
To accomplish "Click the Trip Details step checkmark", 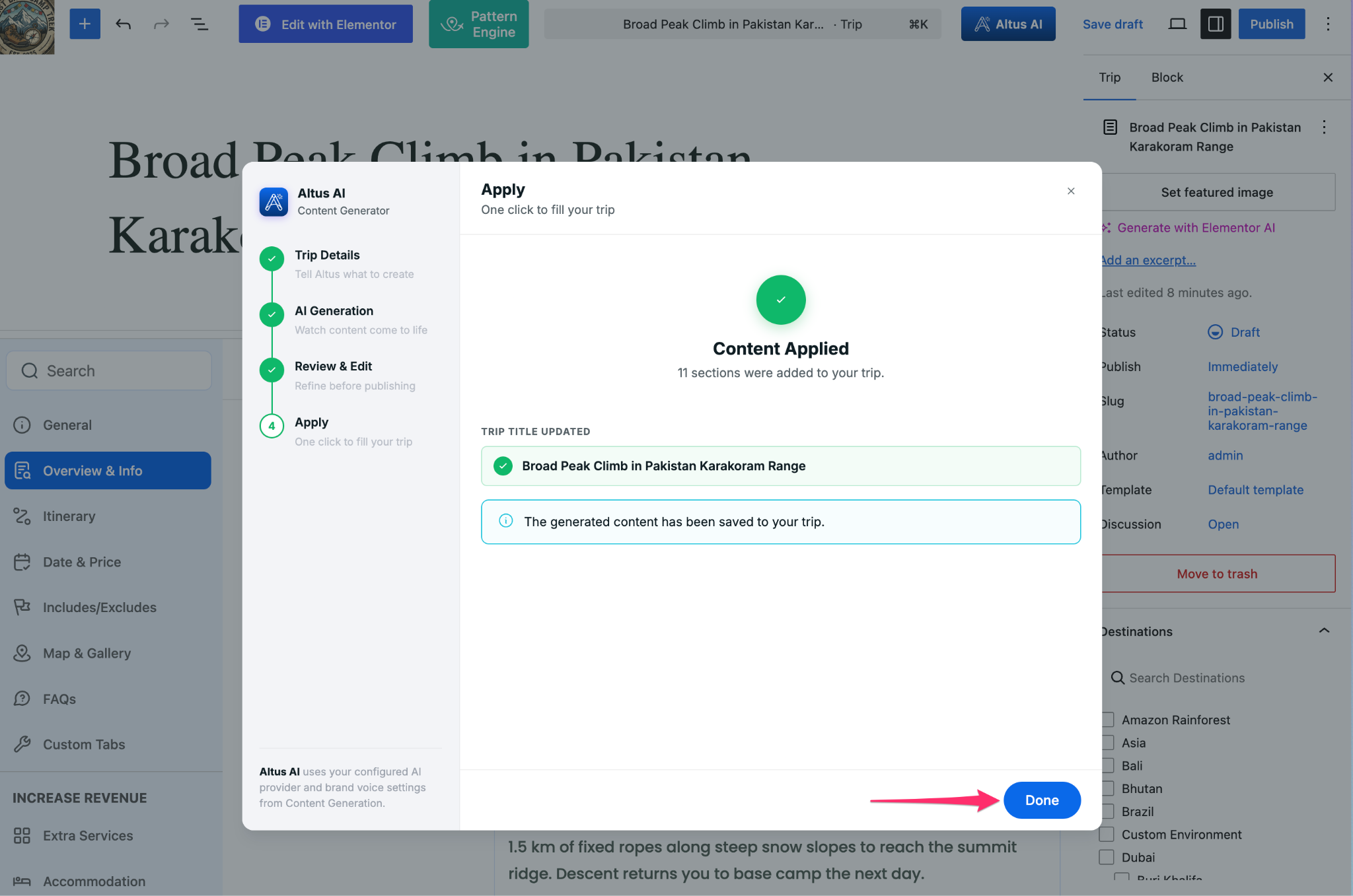I will [x=272, y=259].
